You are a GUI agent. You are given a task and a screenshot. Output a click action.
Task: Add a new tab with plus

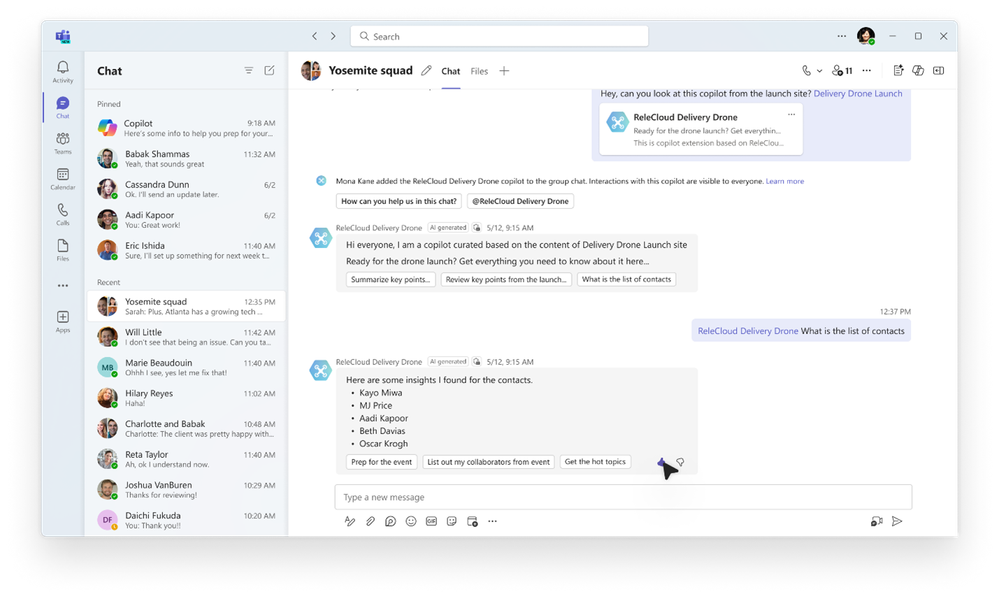tap(504, 71)
